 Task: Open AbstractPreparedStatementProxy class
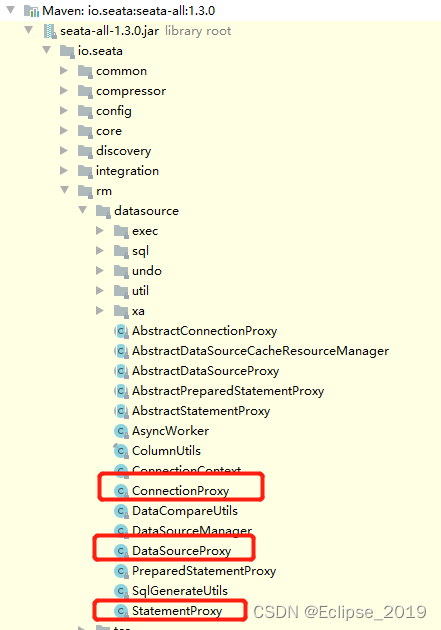(228, 391)
